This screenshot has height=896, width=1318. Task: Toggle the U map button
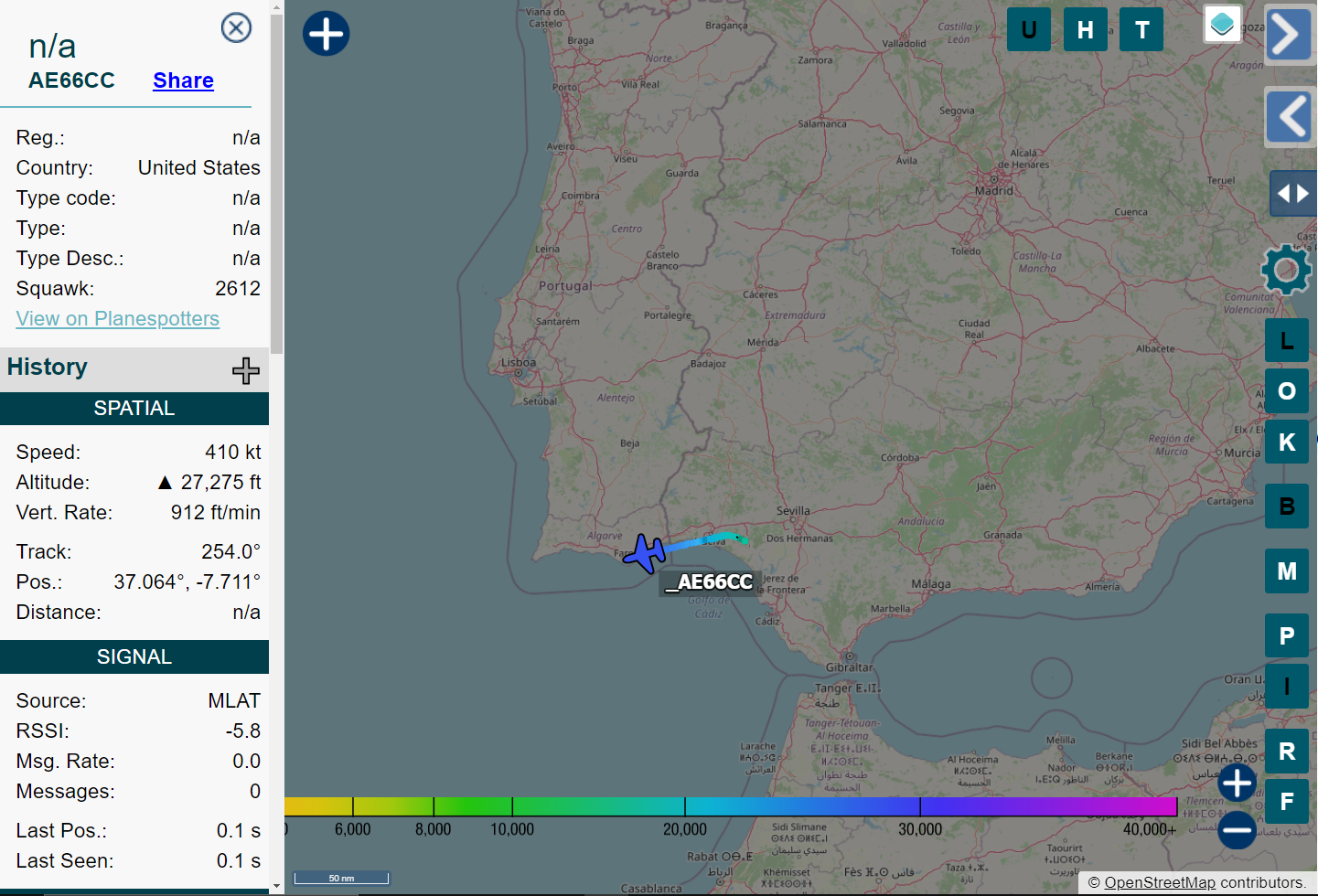[1029, 29]
